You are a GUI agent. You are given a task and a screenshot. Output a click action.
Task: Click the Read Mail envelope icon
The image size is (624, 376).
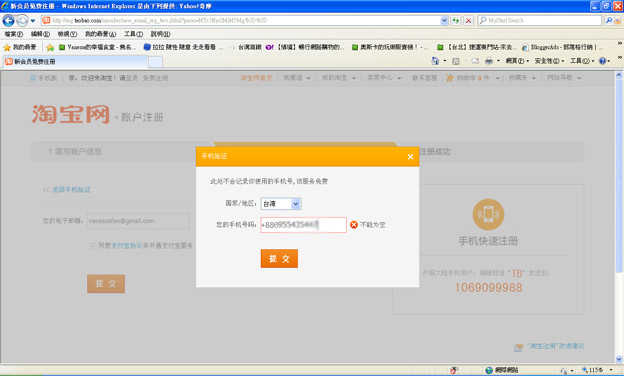(475, 61)
